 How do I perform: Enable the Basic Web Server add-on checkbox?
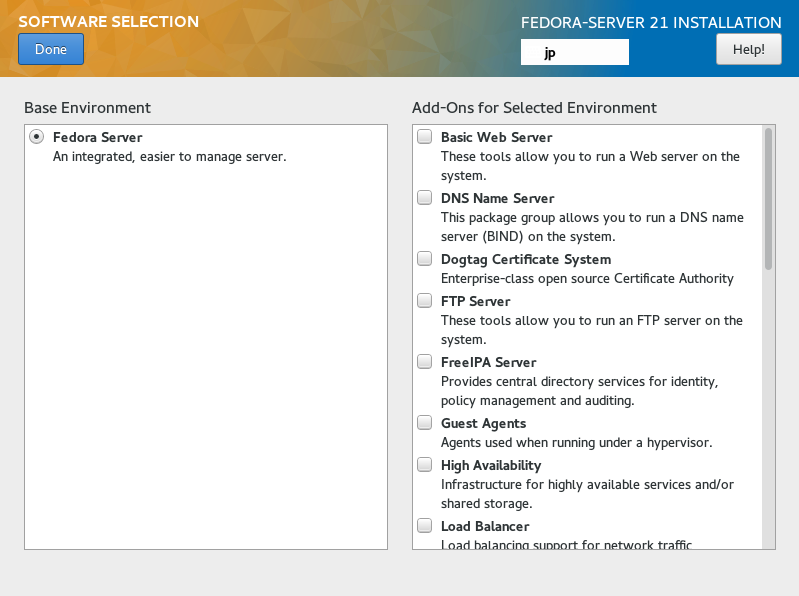[x=424, y=137]
